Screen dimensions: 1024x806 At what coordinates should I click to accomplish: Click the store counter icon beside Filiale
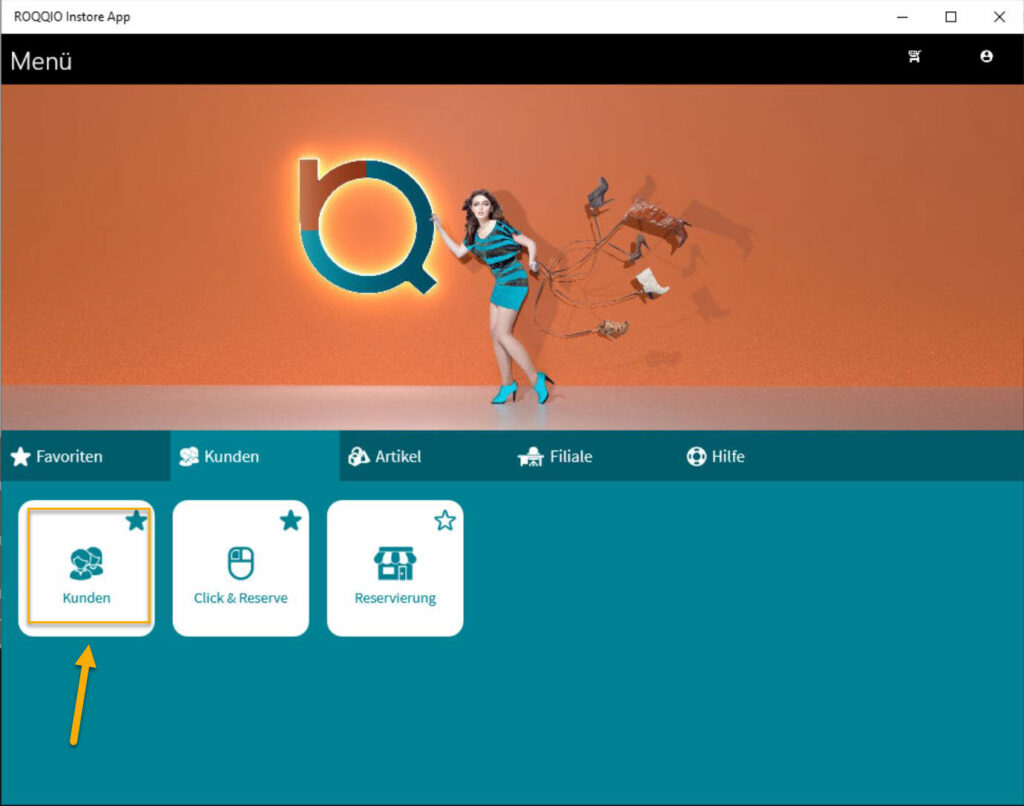pos(531,457)
